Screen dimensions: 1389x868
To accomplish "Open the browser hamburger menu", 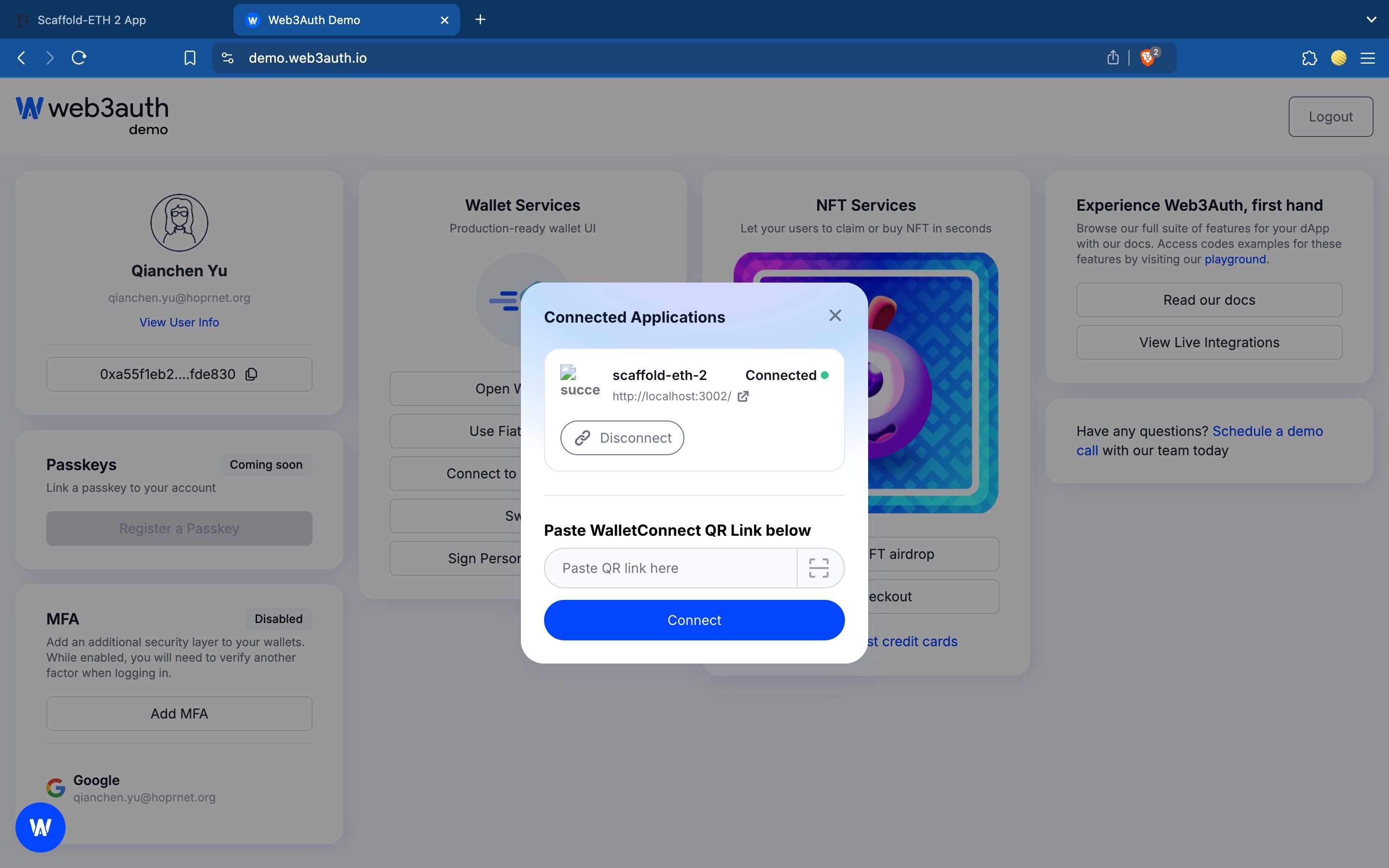I will (x=1368, y=58).
